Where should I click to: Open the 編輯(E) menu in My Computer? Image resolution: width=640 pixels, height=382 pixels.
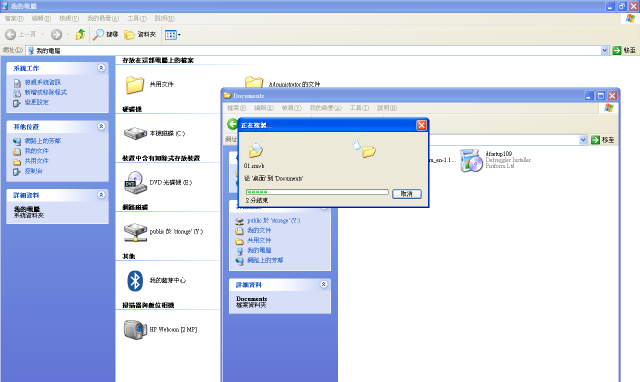point(41,18)
